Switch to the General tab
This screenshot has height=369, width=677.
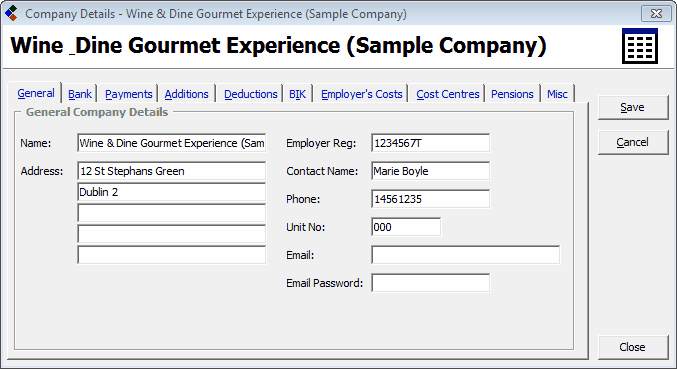[36, 93]
